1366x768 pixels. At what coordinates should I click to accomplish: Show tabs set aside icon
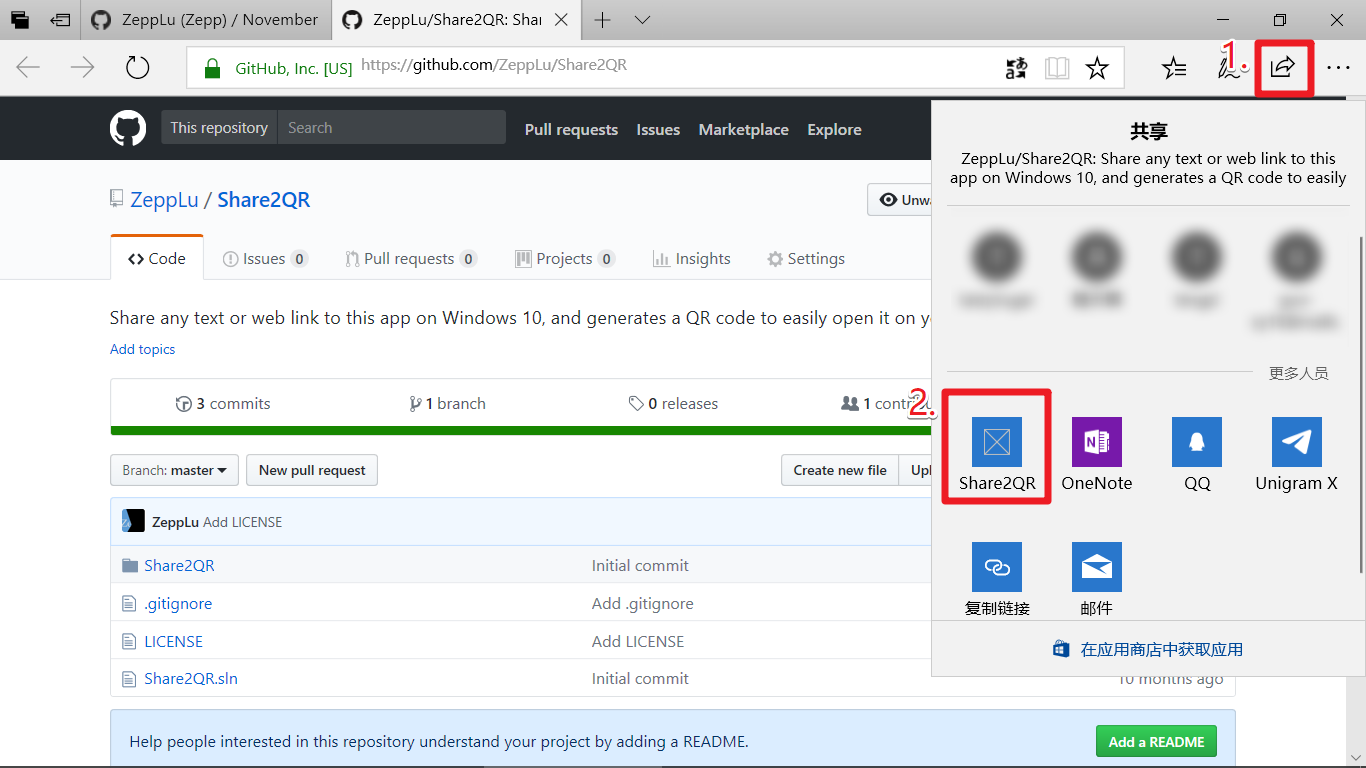point(20,20)
